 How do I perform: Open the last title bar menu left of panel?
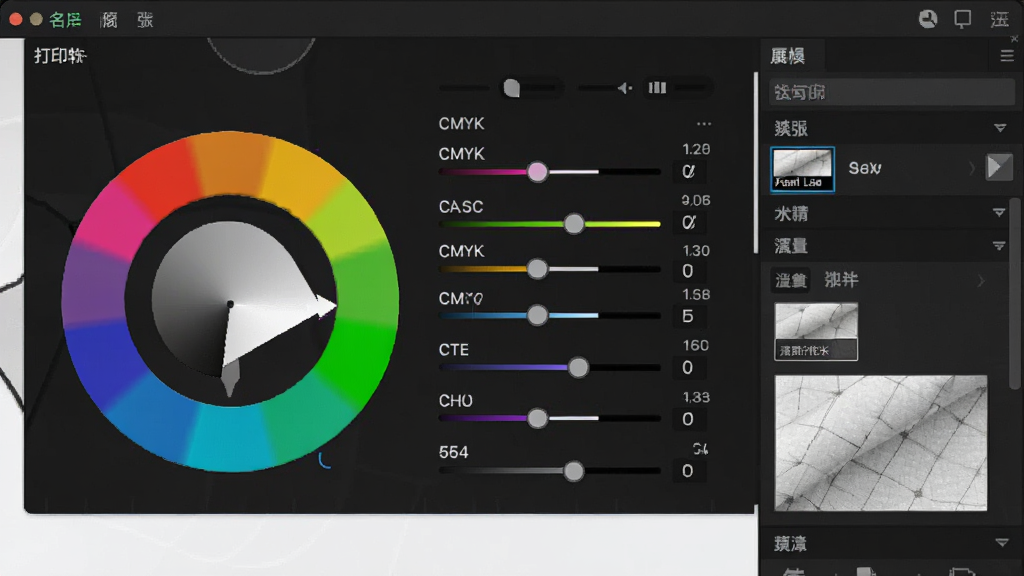tap(145, 20)
